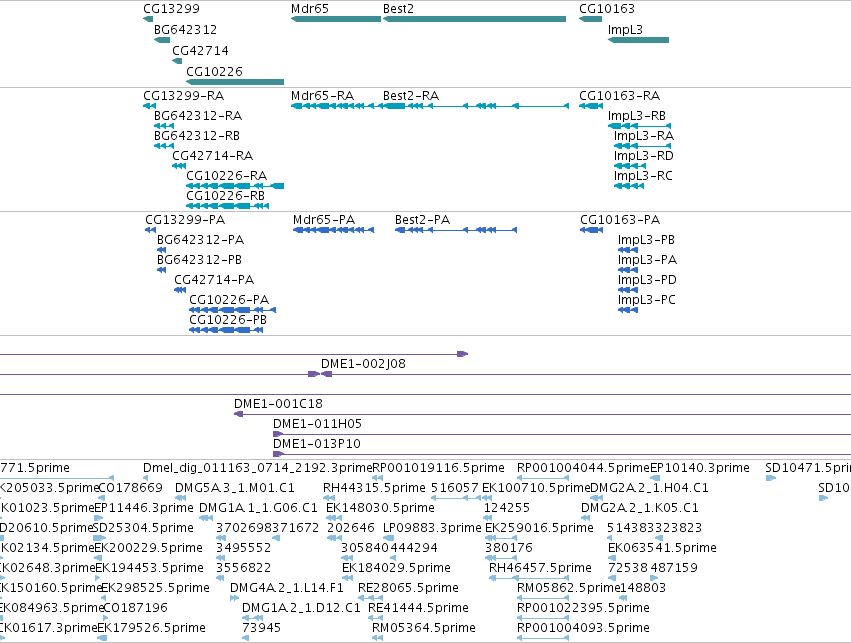Viewport: 851px width, 643px height.
Task: Click transcript CG10226-RB label
Action: [x=225, y=196]
